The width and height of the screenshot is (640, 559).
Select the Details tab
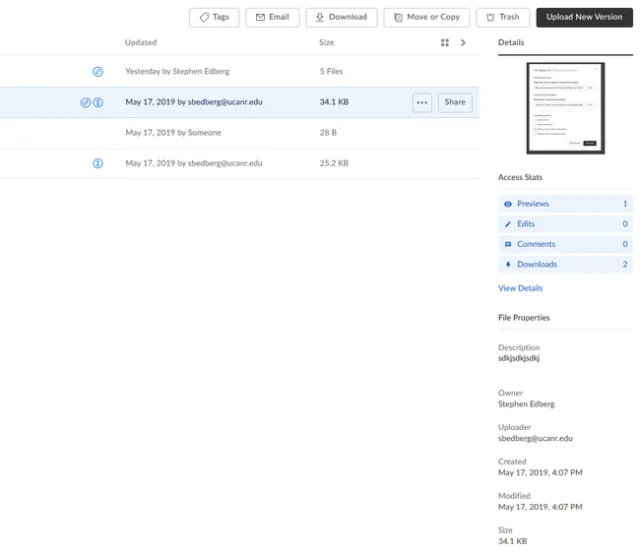click(511, 43)
